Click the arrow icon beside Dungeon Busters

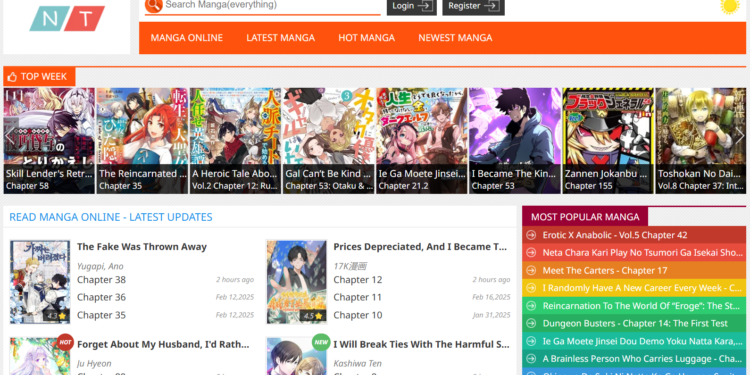pos(530,323)
